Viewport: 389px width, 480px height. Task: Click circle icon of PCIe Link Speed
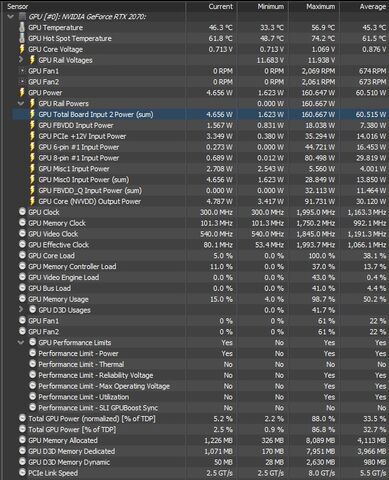[22, 473]
